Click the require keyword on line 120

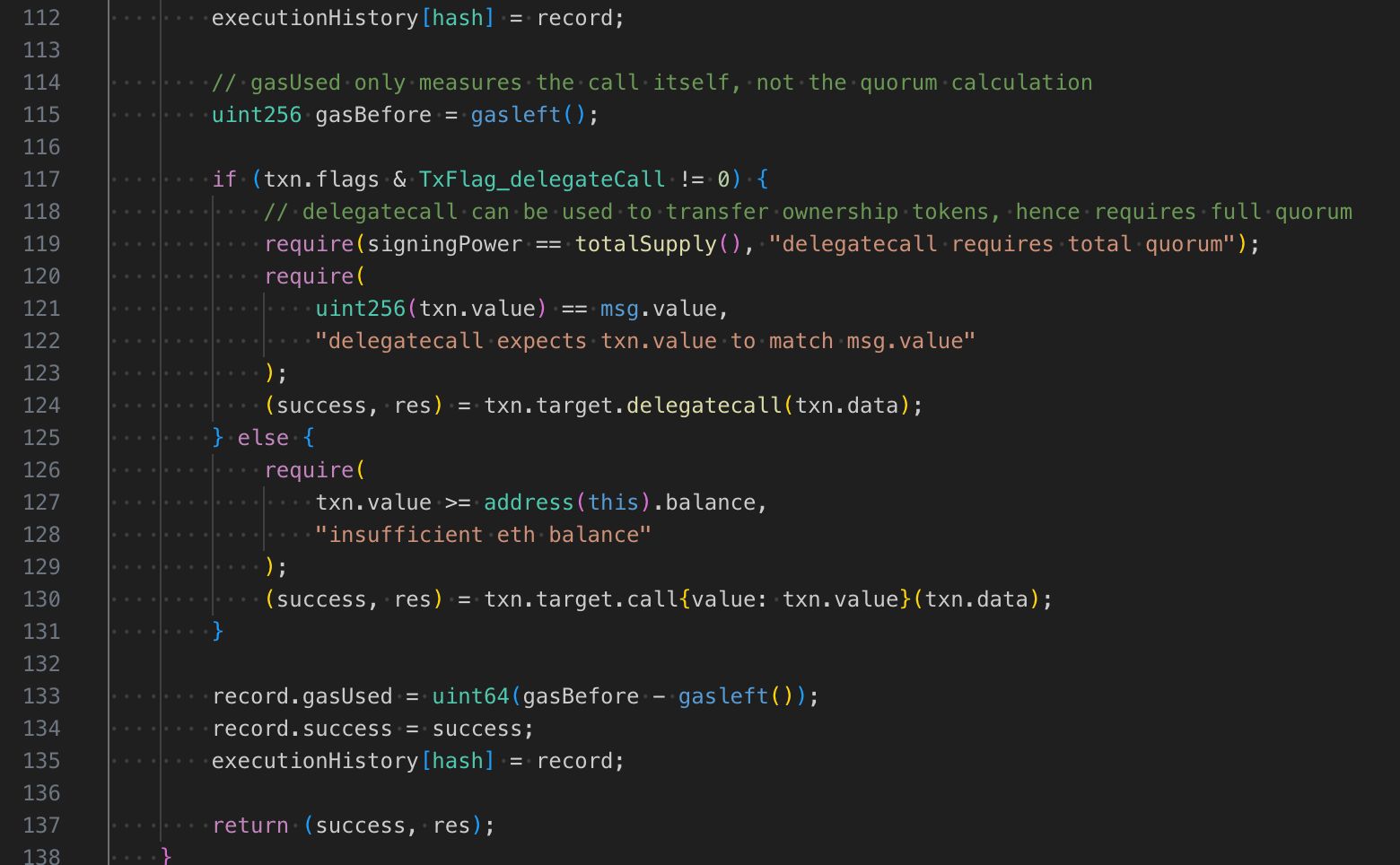[x=309, y=276]
